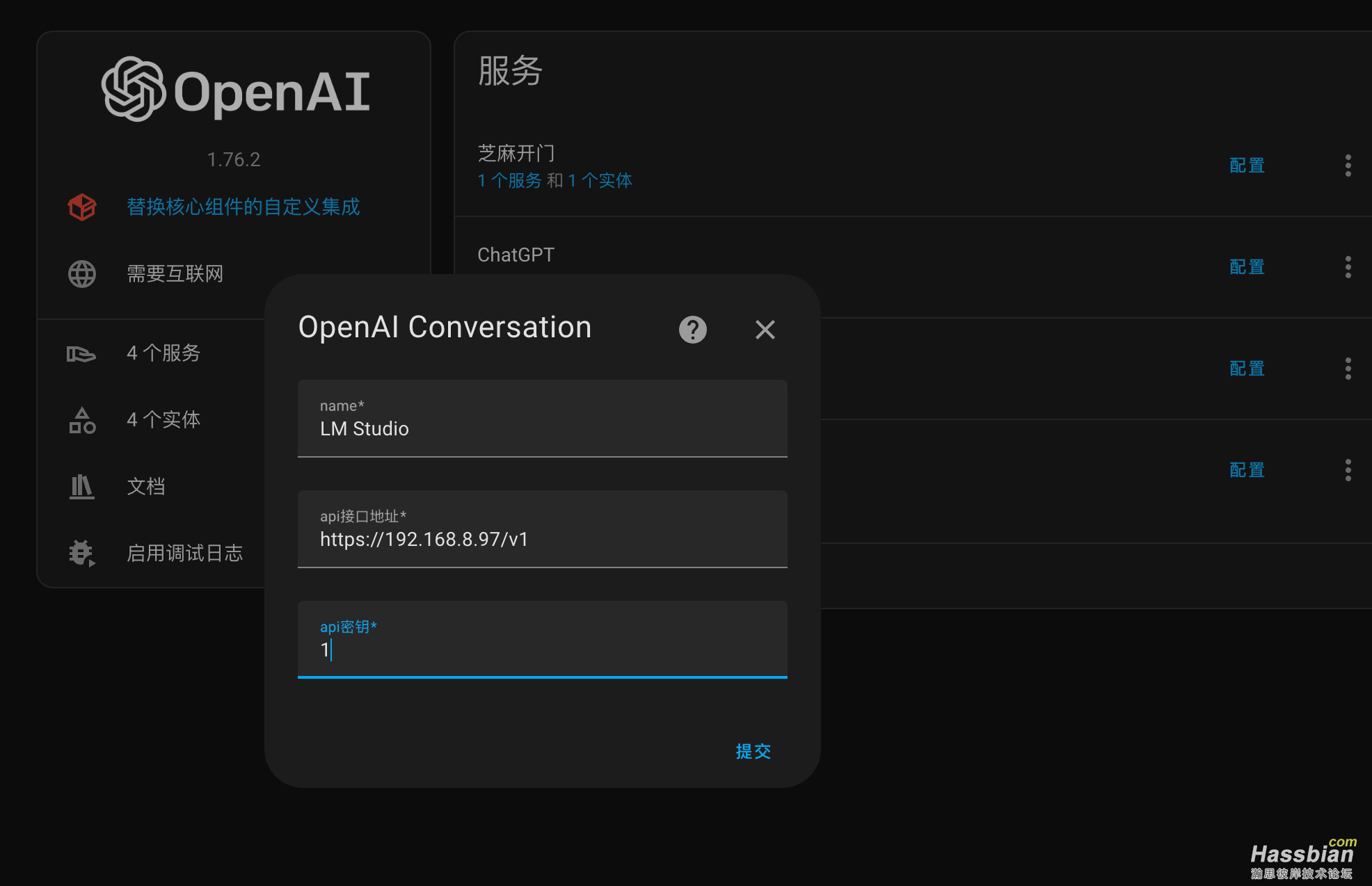Click the ChatGPT service title
The width and height of the screenshot is (1372, 886).
pyautogui.click(x=516, y=255)
